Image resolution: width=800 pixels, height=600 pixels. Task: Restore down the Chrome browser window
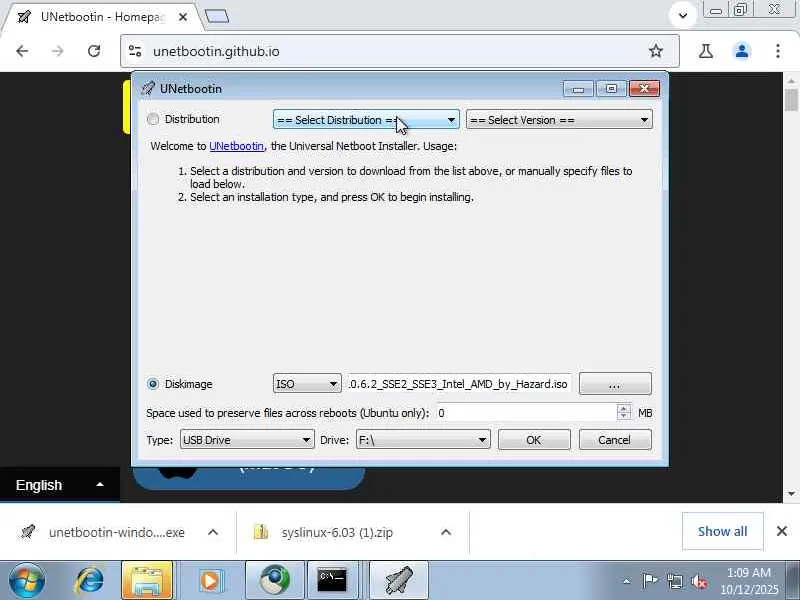point(740,10)
